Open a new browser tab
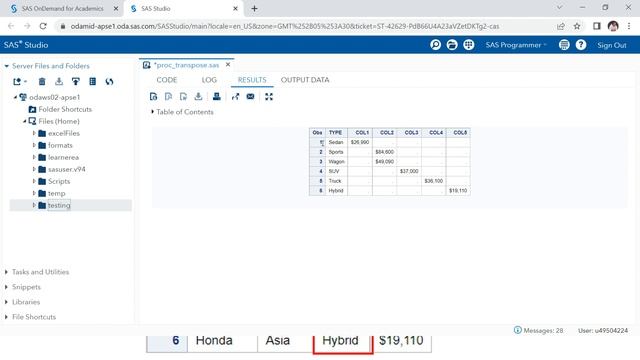 254,9
